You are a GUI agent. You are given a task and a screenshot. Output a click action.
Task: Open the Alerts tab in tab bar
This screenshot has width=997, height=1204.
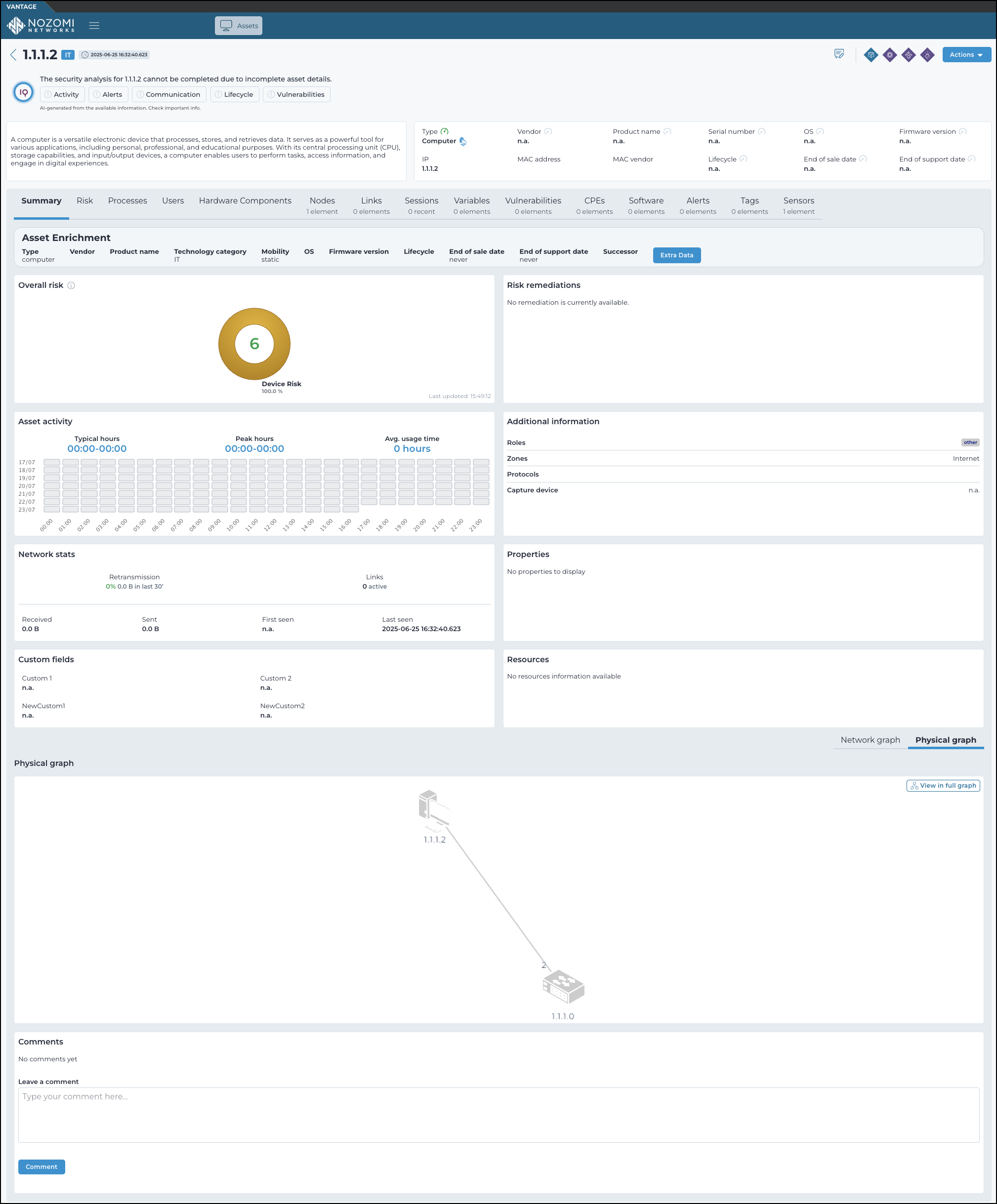click(698, 205)
